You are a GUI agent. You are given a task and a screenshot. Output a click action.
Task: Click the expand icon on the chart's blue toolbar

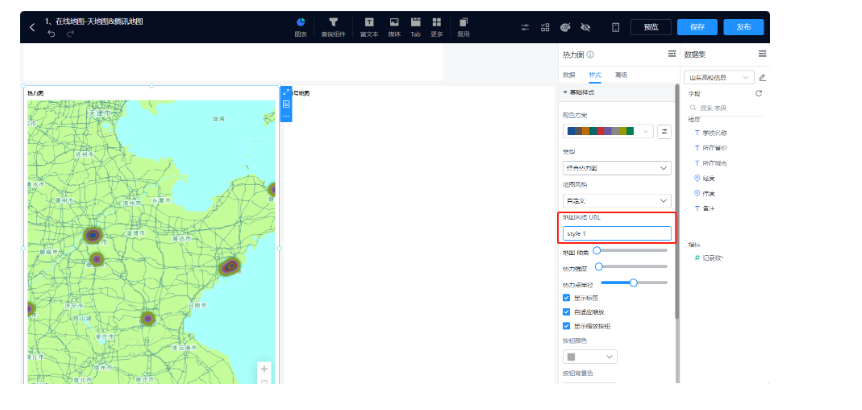point(286,92)
